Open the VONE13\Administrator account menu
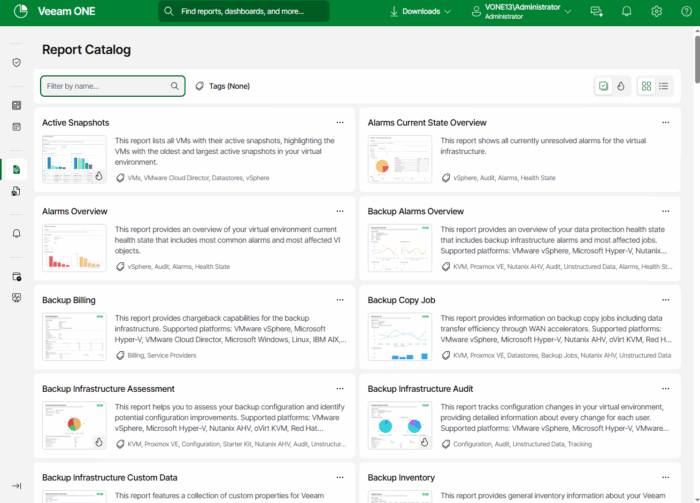Screen dimensions: 700x503 click(521, 11)
